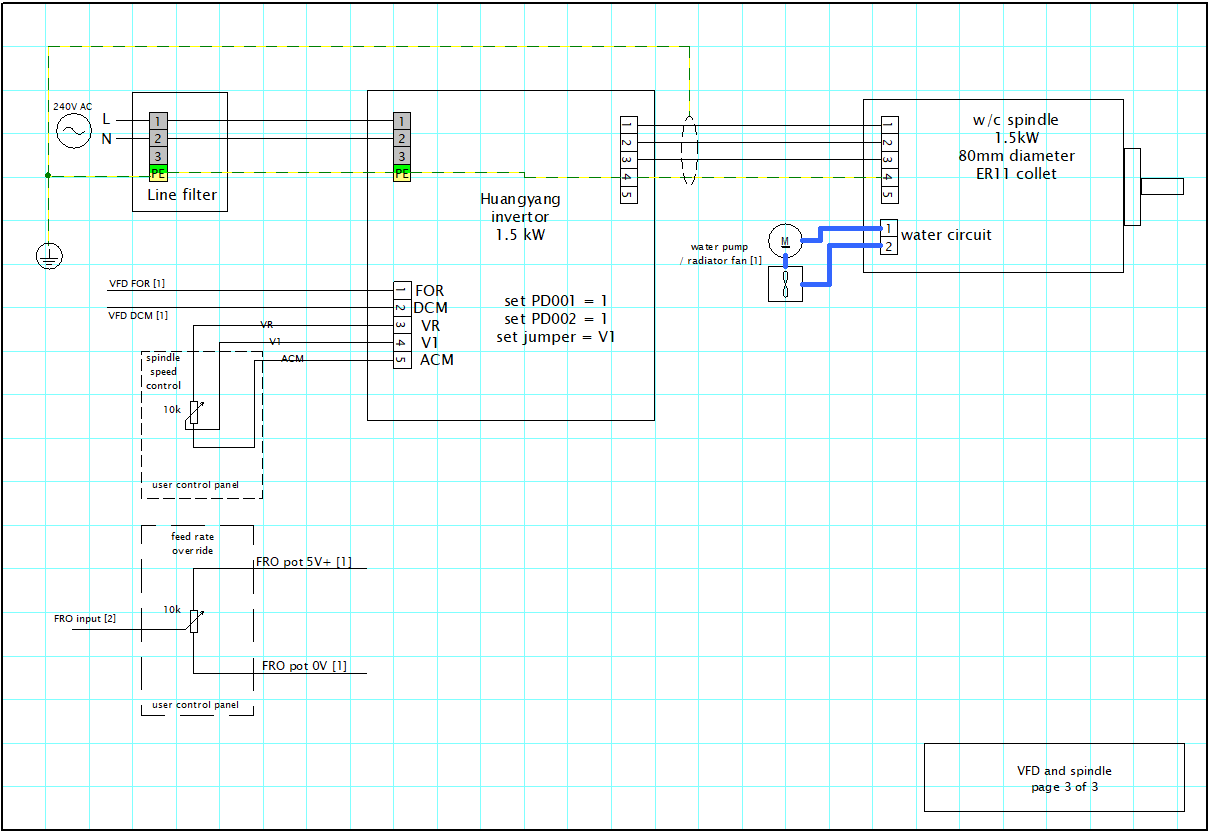Select the FRO pot 0V [1] reference

304,666
